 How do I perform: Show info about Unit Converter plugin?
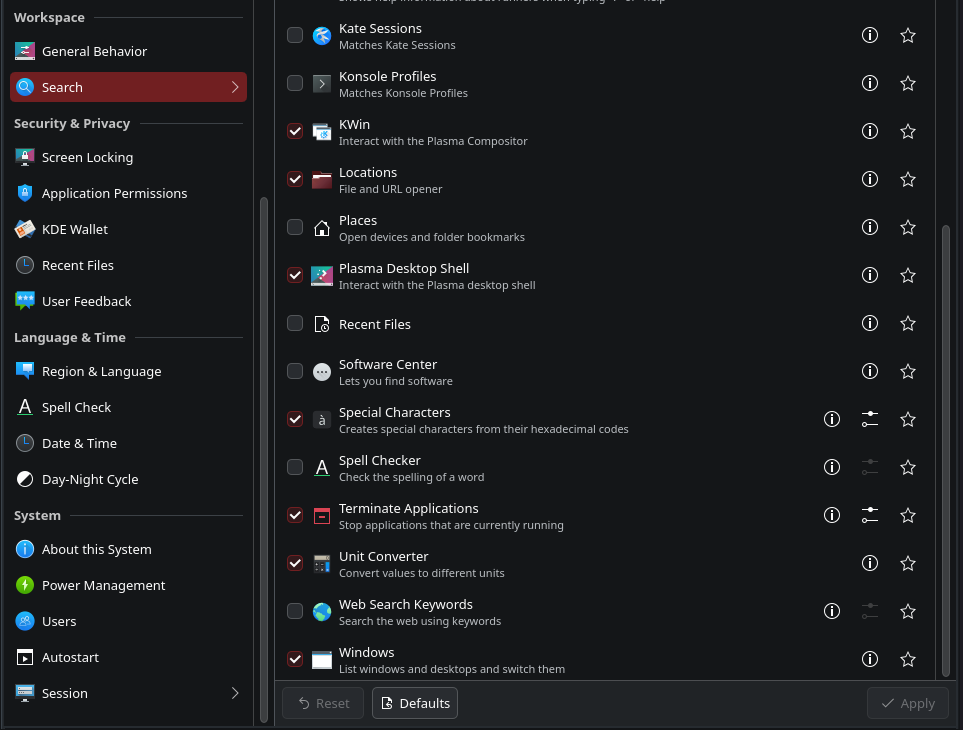(870, 563)
